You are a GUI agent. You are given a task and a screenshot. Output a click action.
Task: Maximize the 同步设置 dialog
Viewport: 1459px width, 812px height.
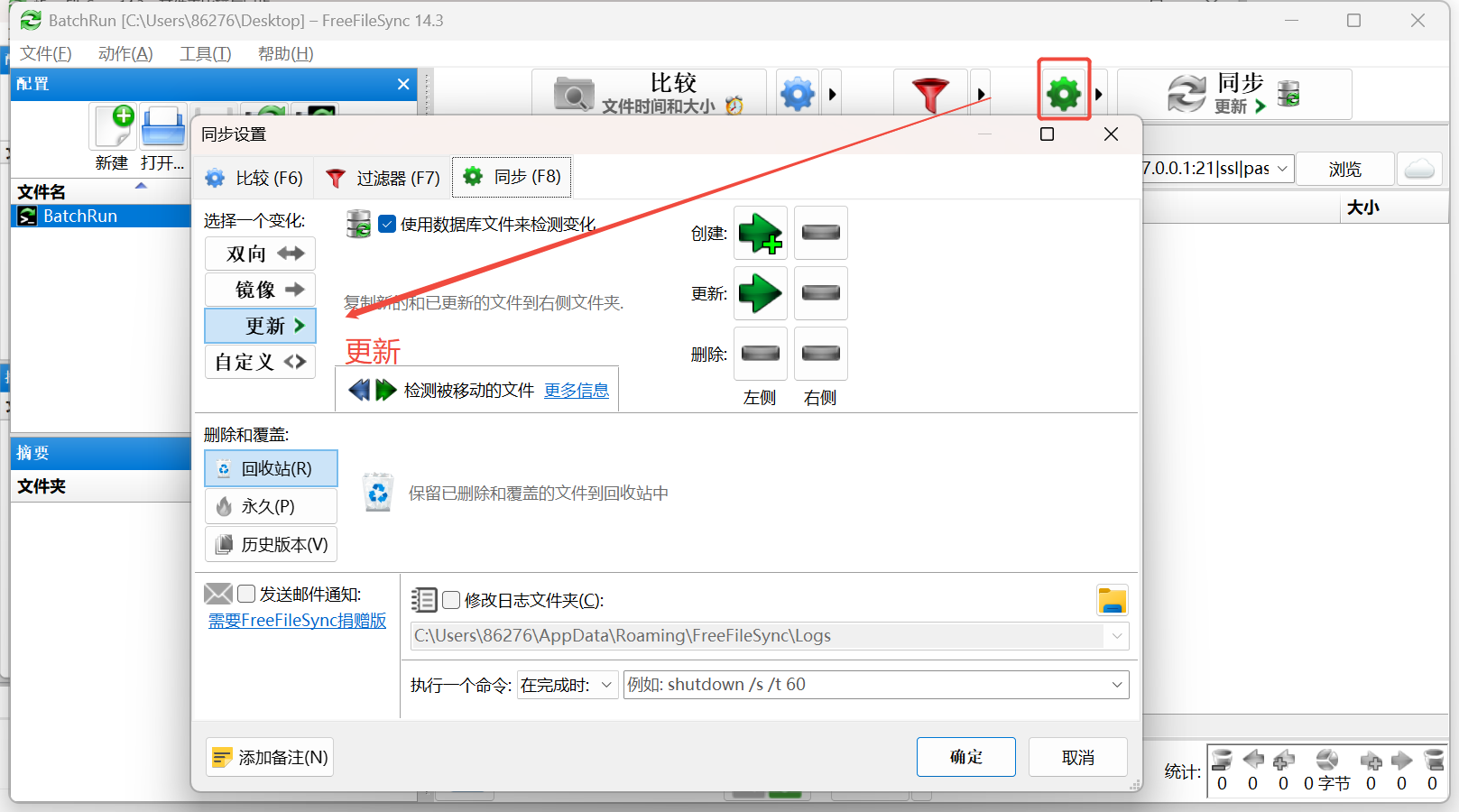pos(1047,134)
